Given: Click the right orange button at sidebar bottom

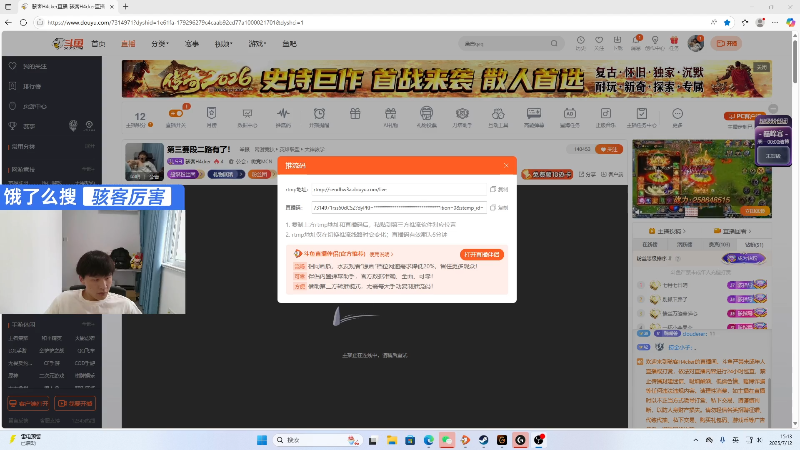Looking at the screenshot, I should click(75, 404).
